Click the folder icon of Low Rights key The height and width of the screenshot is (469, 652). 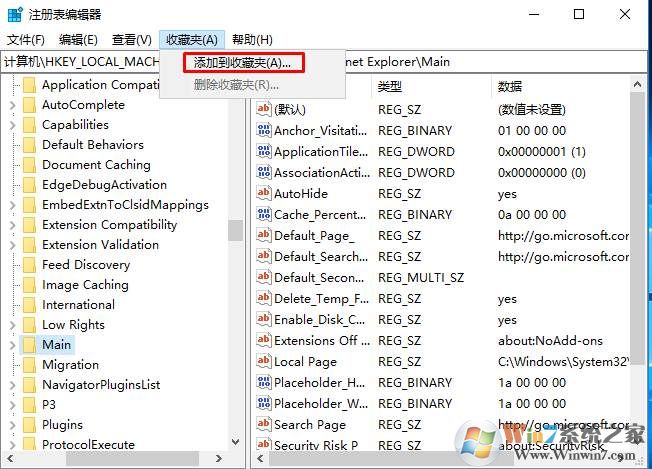pyautogui.click(x=30, y=325)
